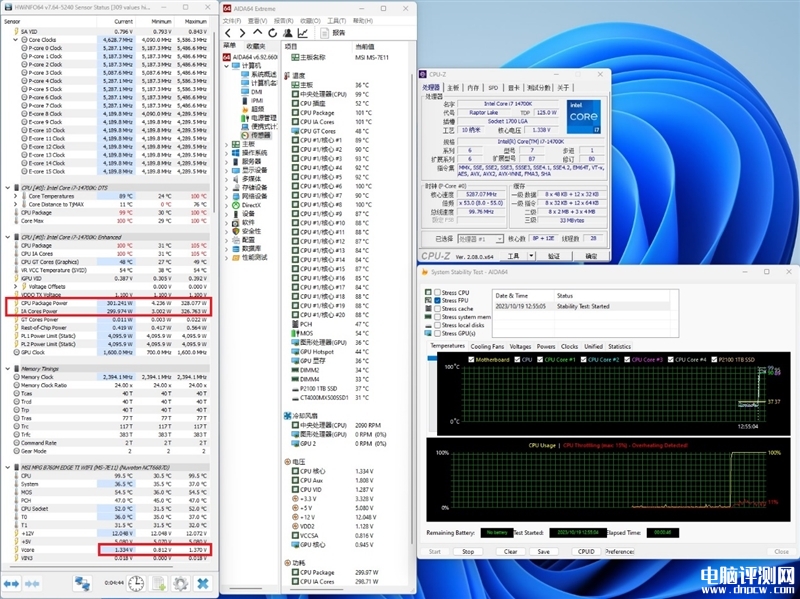The image size is (800, 599).
Task: Enable Stress CPU checkbox
Action: pos(437,292)
